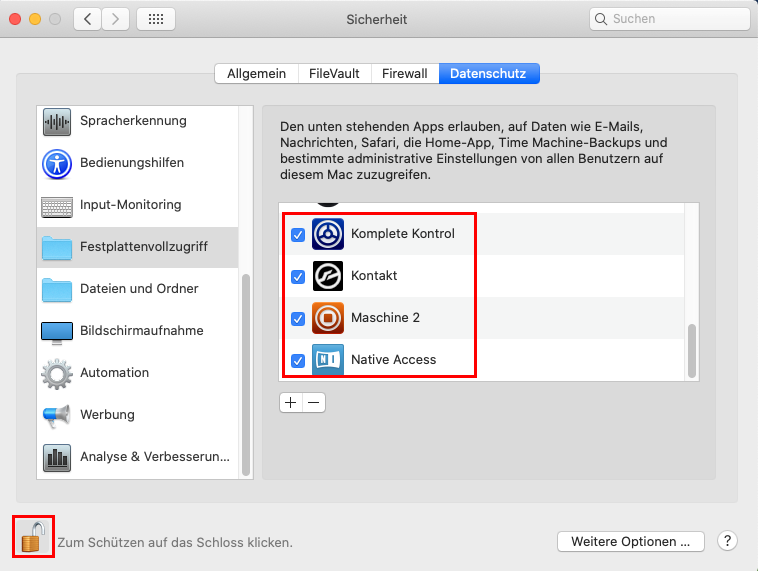
Task: Uncheck the Kontakt checkbox
Action: coord(298,277)
